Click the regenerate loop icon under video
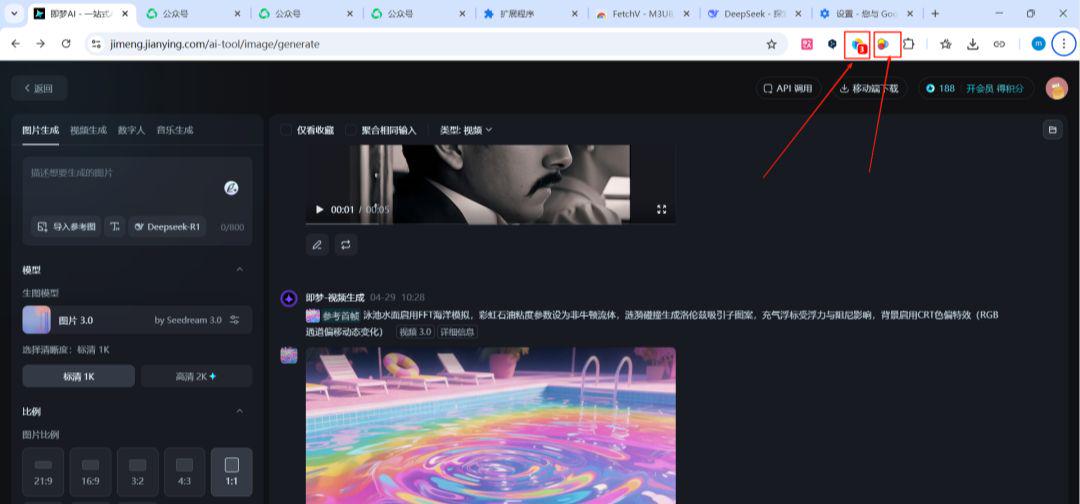The height and width of the screenshot is (504, 1080). (x=346, y=244)
